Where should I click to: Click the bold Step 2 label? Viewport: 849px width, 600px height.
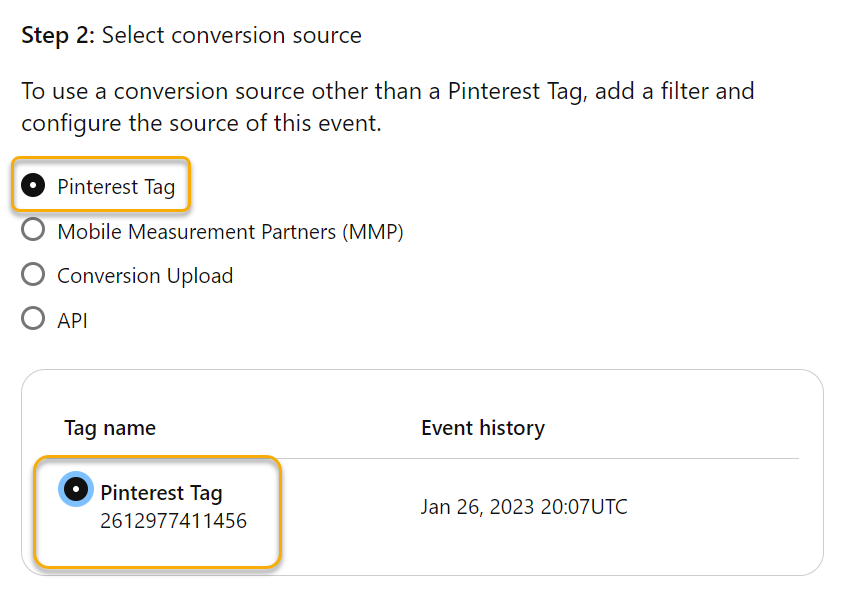58,36
